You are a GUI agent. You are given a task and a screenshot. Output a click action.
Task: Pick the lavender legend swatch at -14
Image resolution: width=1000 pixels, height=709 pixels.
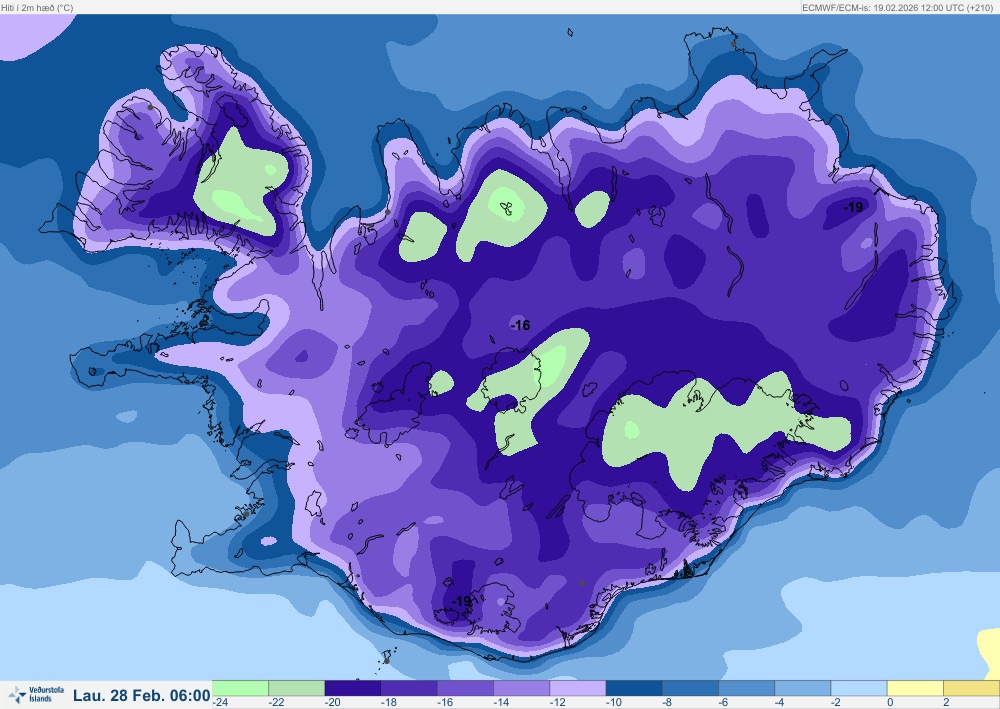click(x=522, y=688)
